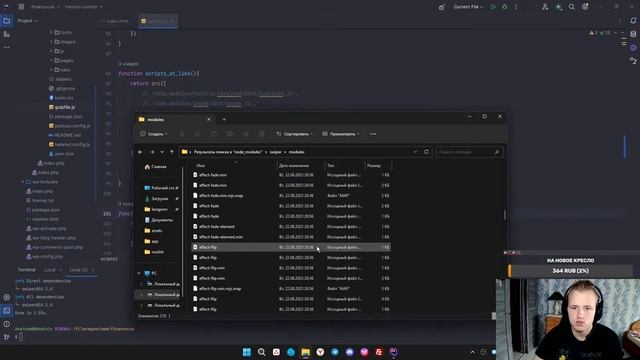Go back in File Explorer navigation
Screen dimensions: 640x360
pyautogui.click(x=140, y=152)
